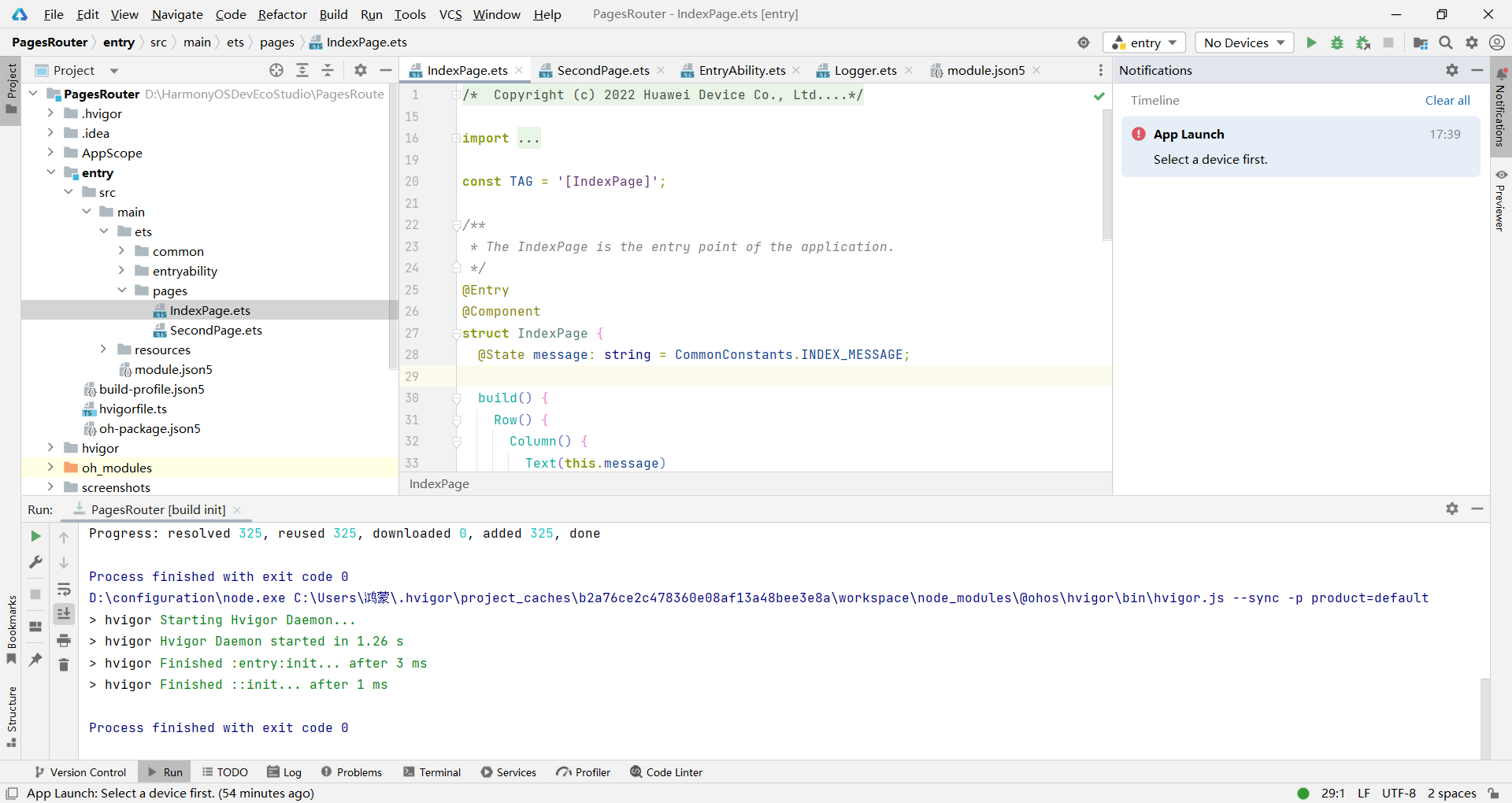Expand the oh_modules folder
The height and width of the screenshot is (803, 1512).
pyautogui.click(x=50, y=468)
